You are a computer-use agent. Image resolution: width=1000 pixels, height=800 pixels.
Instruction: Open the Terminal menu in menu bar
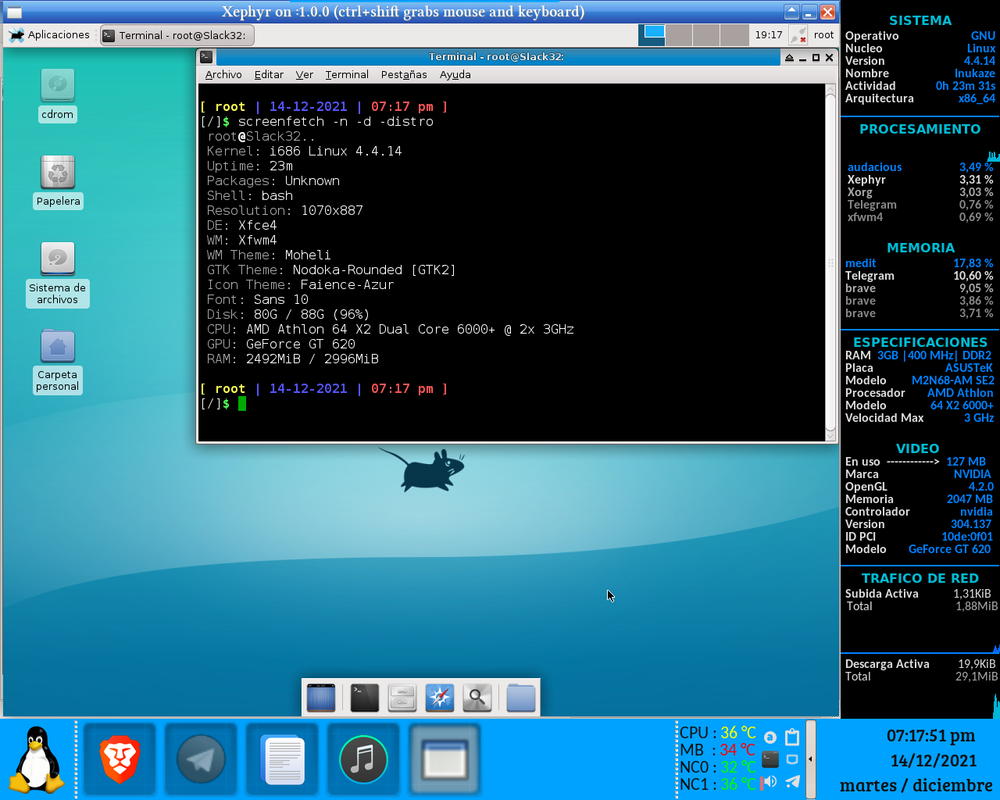(x=346, y=75)
